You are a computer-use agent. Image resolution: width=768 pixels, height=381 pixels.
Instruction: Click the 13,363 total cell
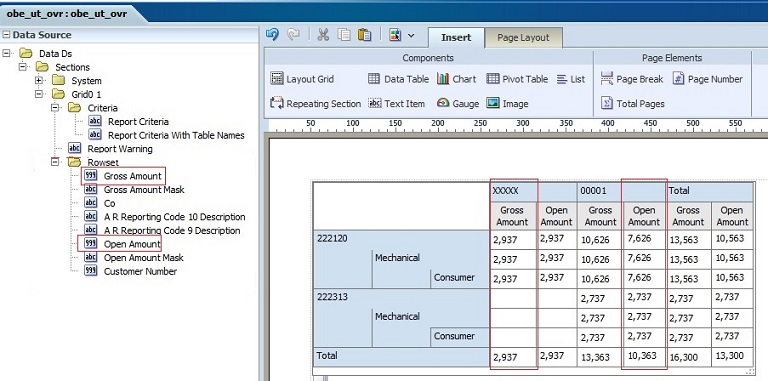pyautogui.click(x=599, y=357)
